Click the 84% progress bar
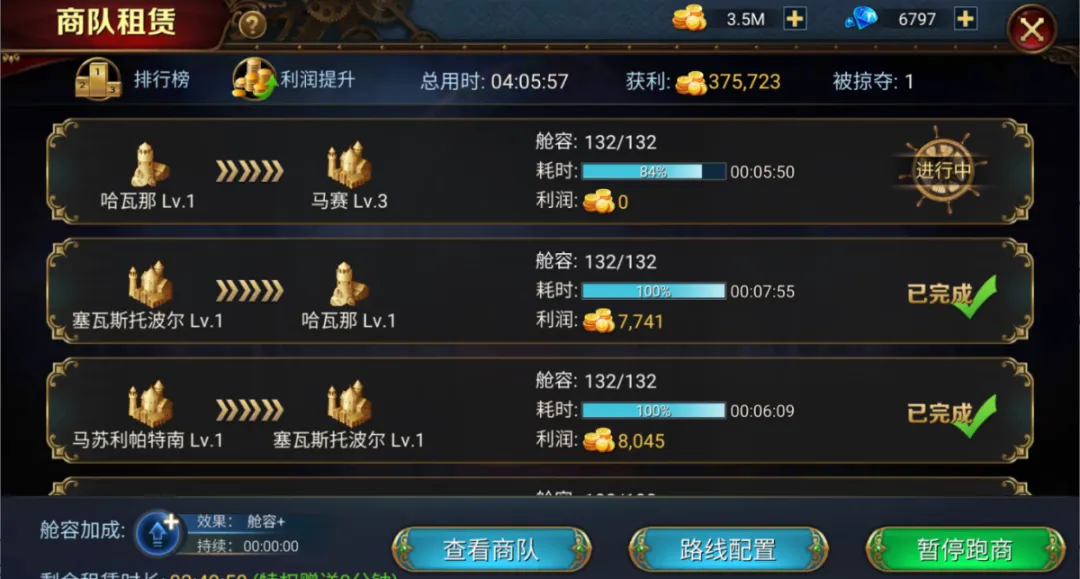This screenshot has height=579, width=1080. pyautogui.click(x=654, y=171)
